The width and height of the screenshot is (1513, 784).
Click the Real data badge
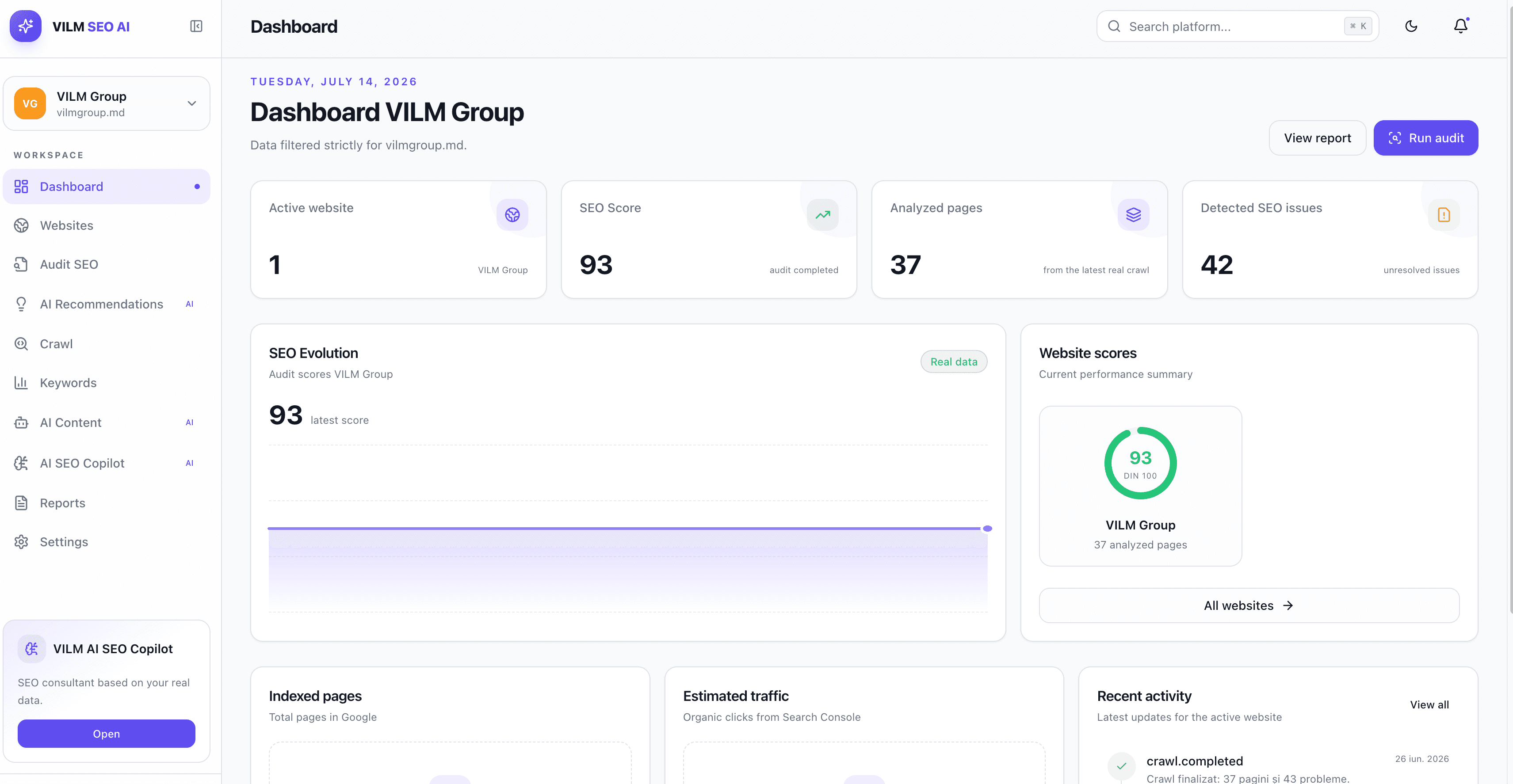[954, 362]
